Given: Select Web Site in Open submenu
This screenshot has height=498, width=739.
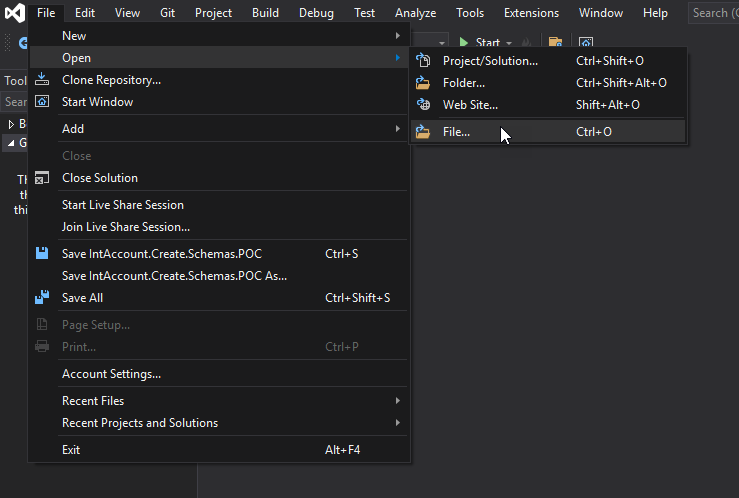Looking at the screenshot, I should (x=548, y=105).
